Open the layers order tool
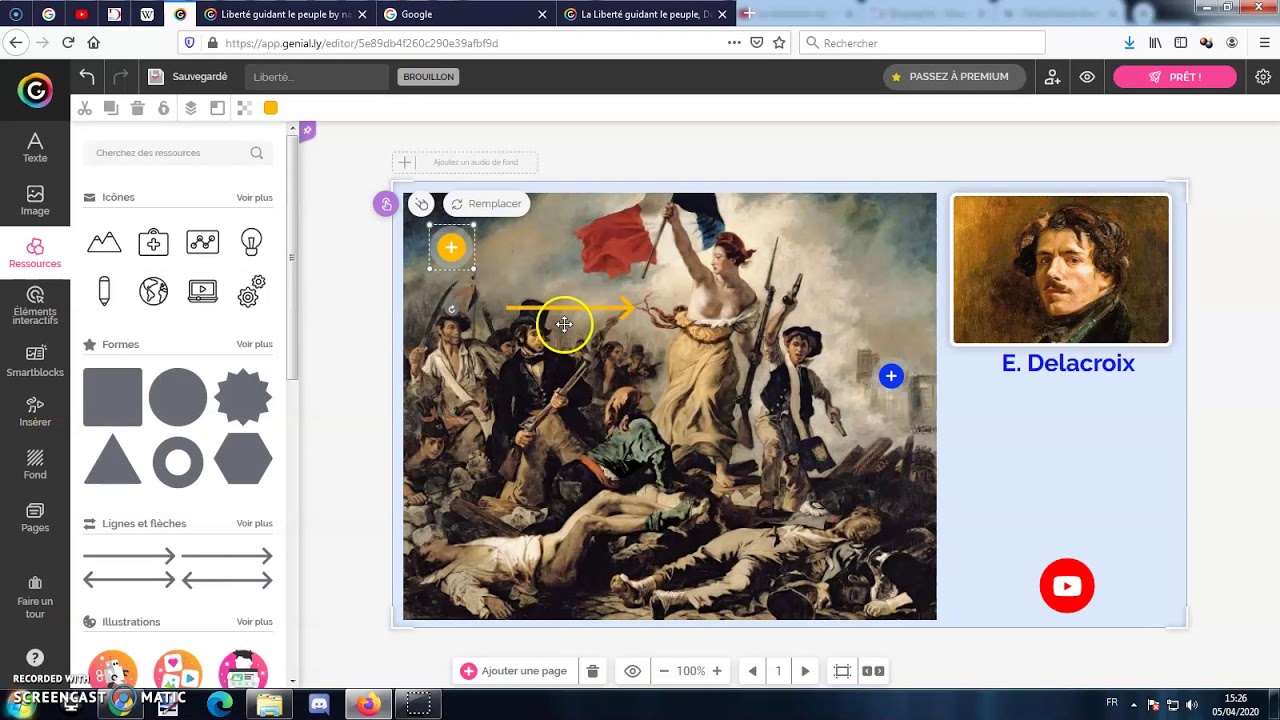Screen dimensions: 1280x720 coord(191,108)
